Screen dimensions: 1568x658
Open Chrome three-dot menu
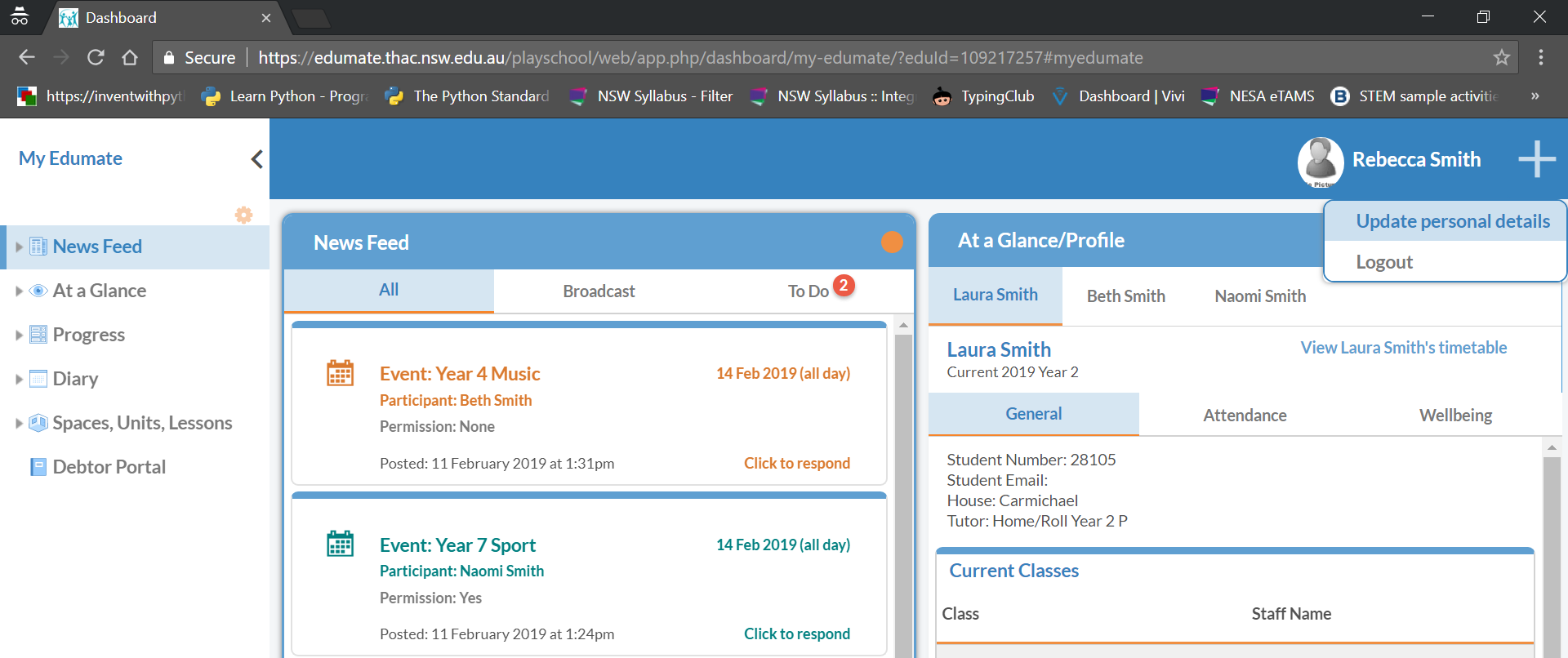(1540, 57)
